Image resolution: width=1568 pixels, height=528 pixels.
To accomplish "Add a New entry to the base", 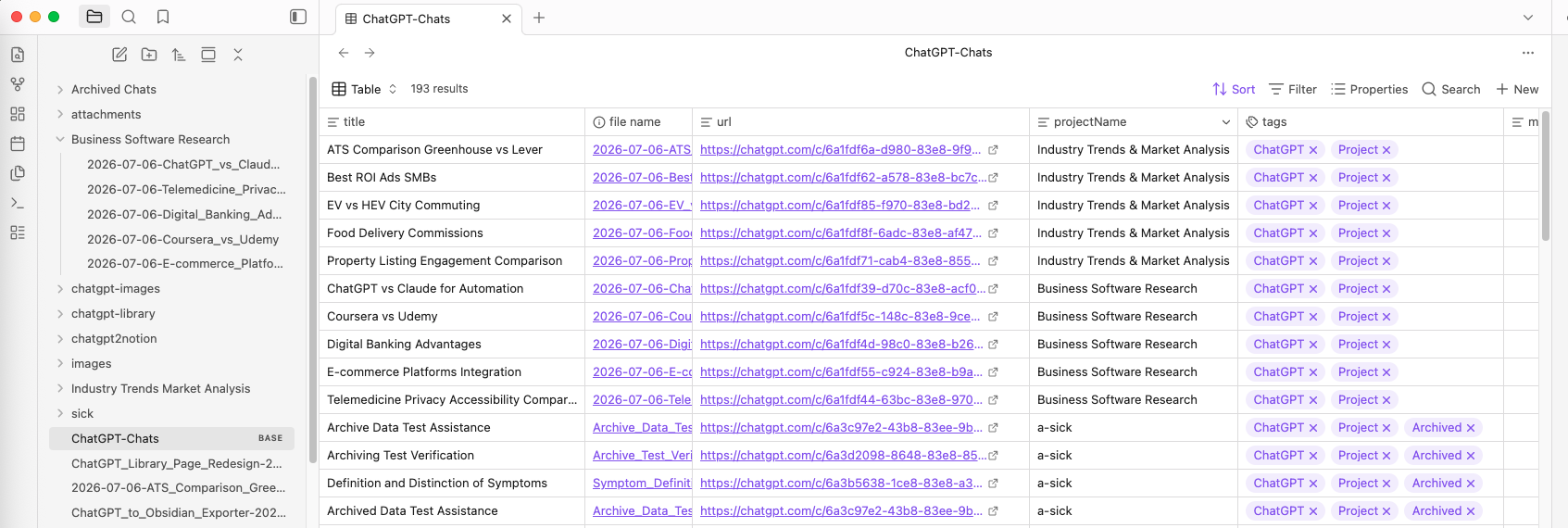I will (1517, 89).
